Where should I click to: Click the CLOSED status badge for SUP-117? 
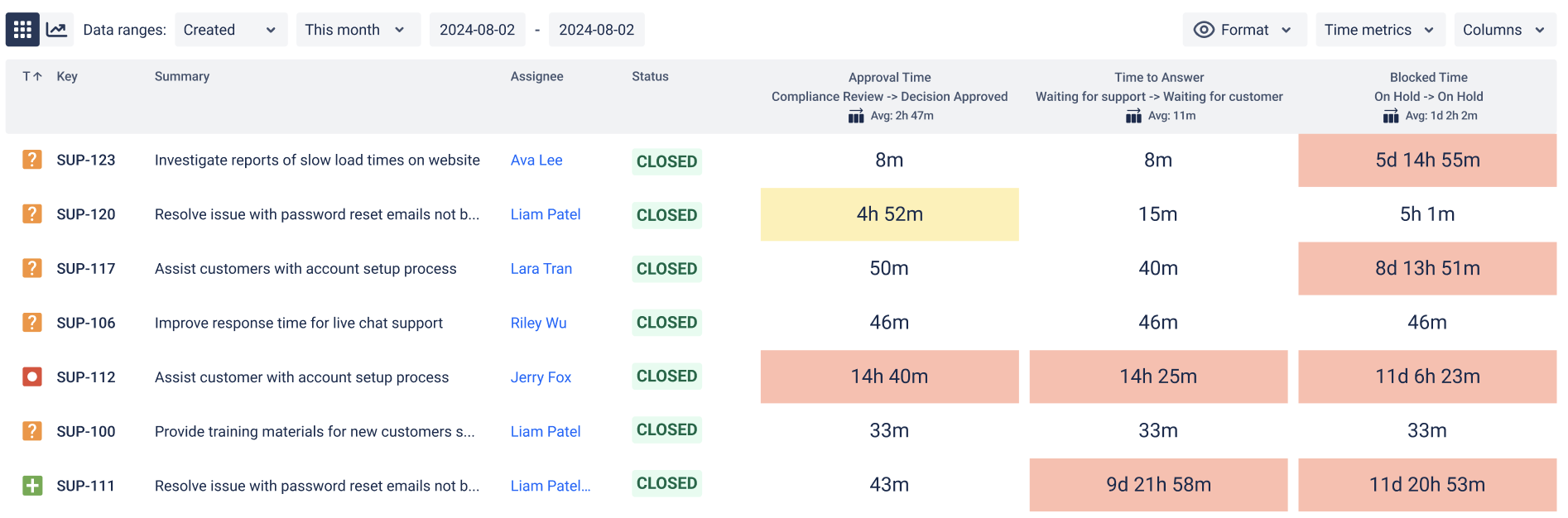pyautogui.click(x=666, y=269)
